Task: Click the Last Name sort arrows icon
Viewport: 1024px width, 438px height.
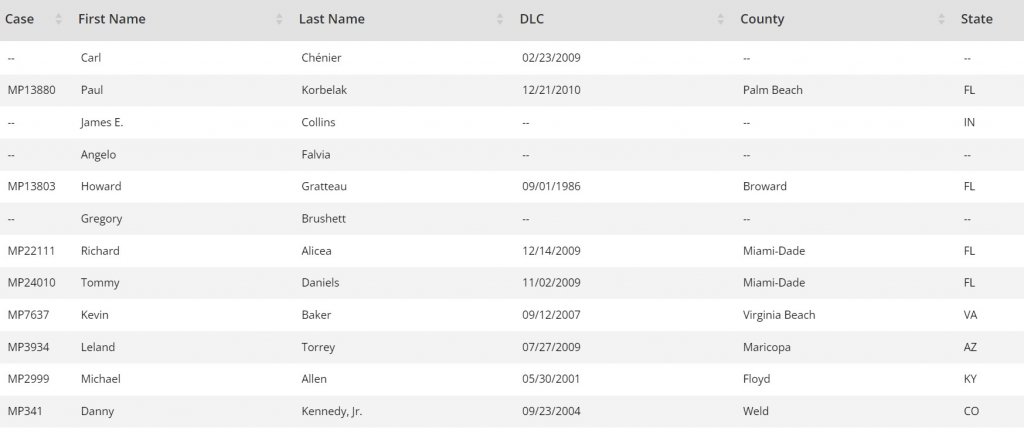Action: point(500,19)
